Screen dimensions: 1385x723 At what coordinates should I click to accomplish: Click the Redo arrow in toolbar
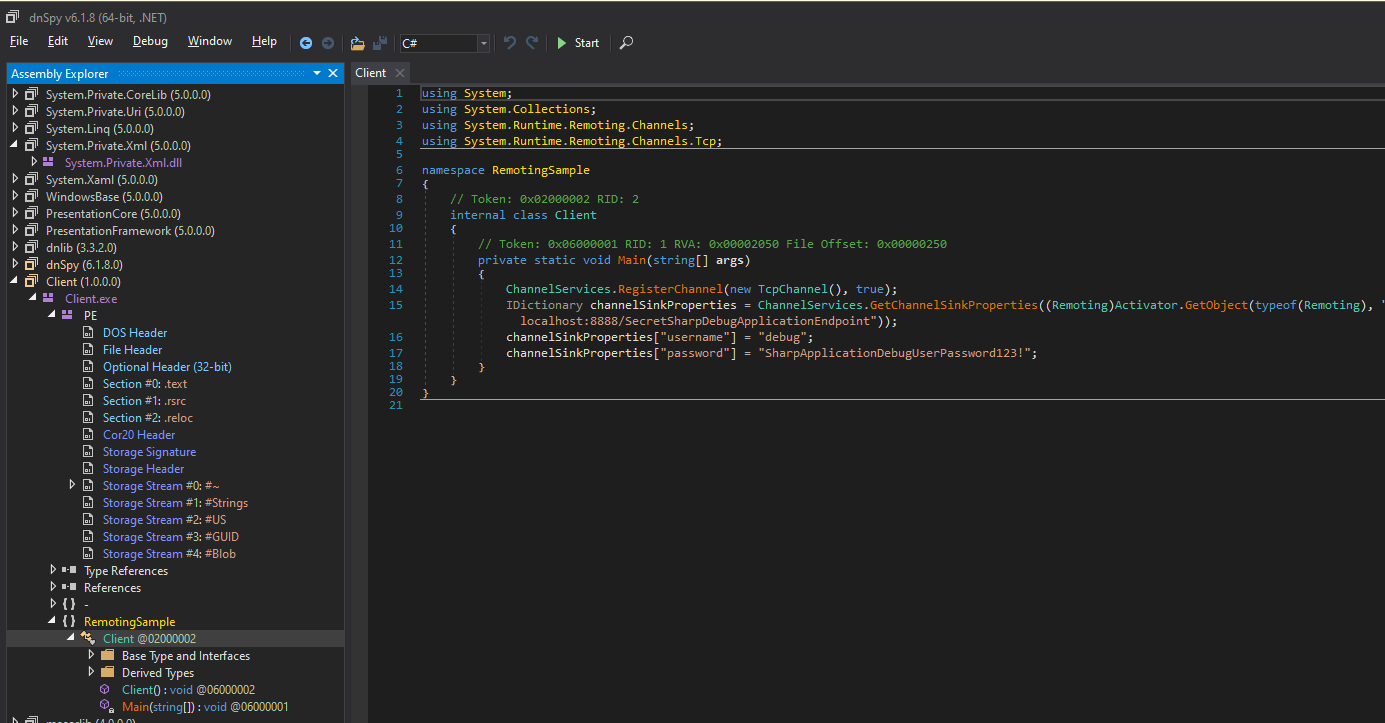coord(532,43)
